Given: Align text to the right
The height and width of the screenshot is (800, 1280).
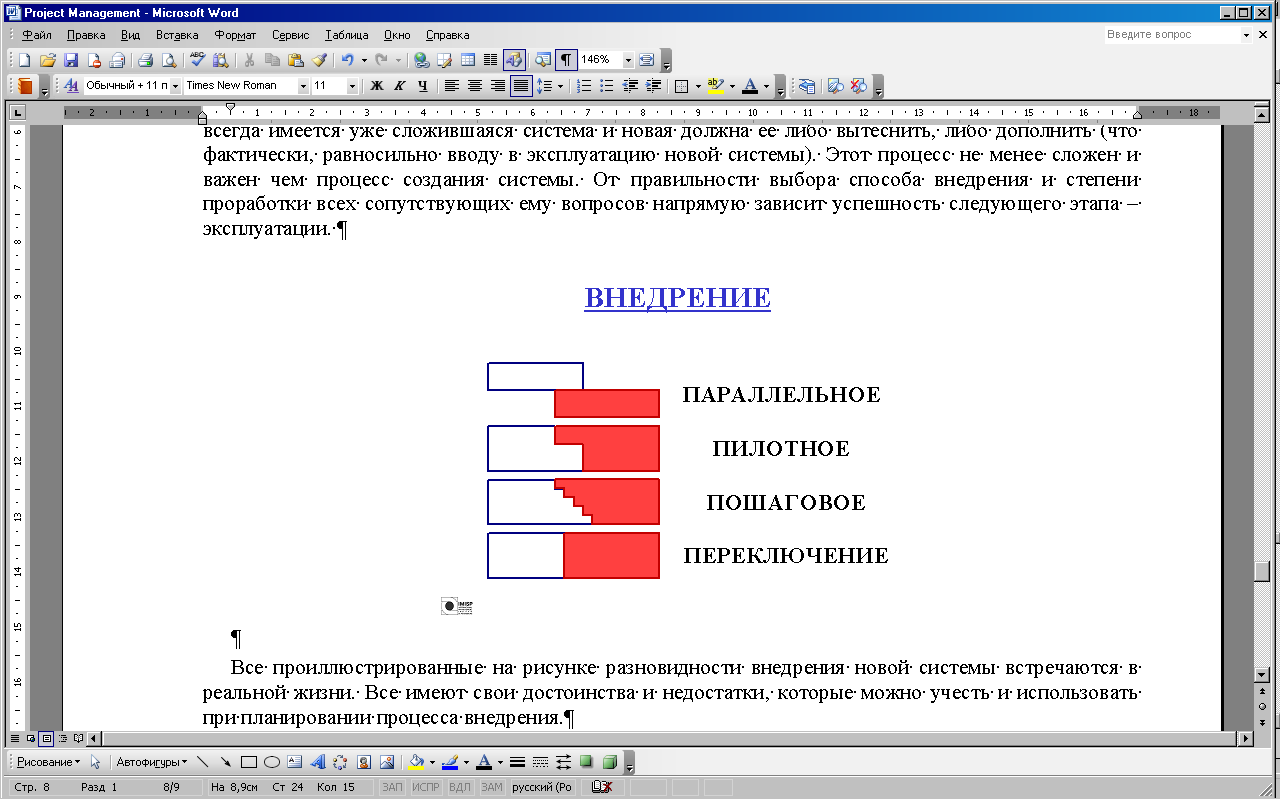Looking at the screenshot, I should click(x=498, y=86).
